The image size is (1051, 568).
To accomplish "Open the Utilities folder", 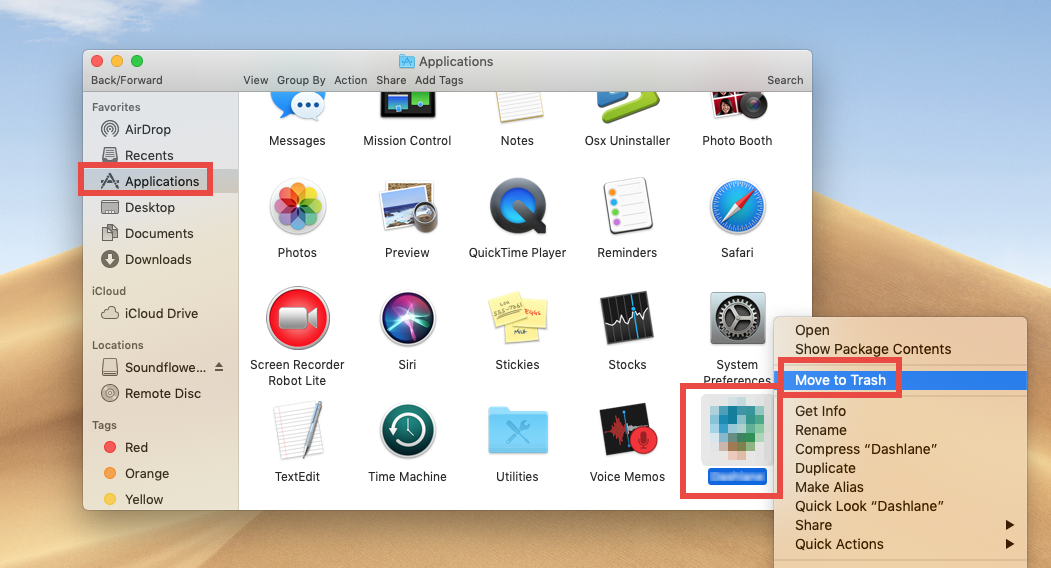I will point(517,432).
